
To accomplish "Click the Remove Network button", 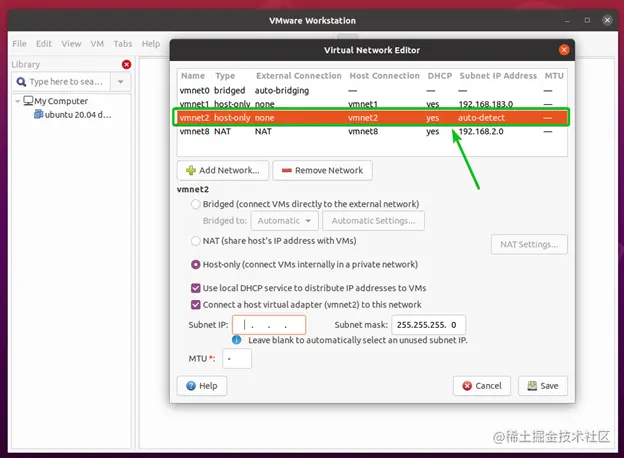I will point(322,170).
